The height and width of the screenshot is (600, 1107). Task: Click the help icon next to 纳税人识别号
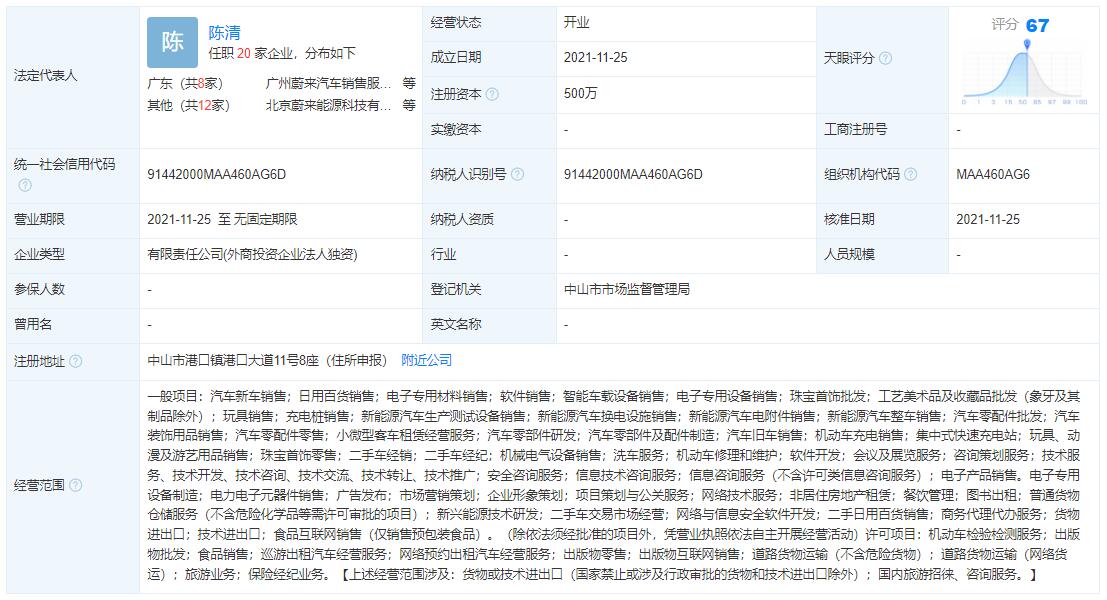[x=517, y=174]
